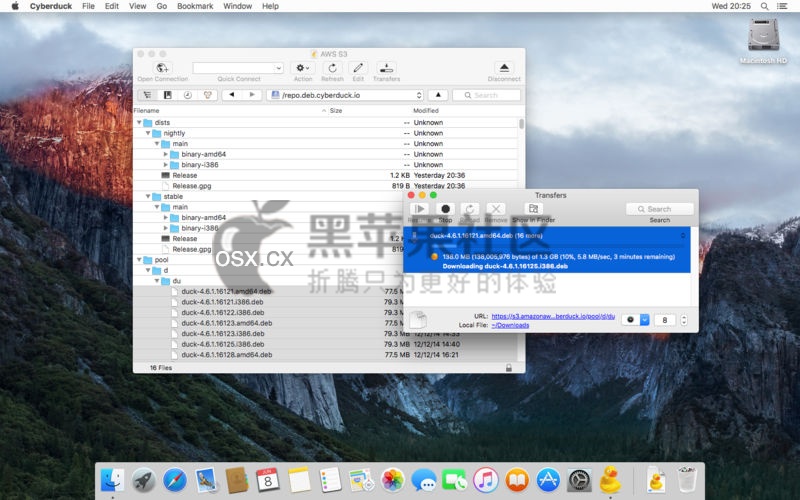Click the lock icon in browser status bar
This screenshot has height=500, width=800.
[x=509, y=367]
